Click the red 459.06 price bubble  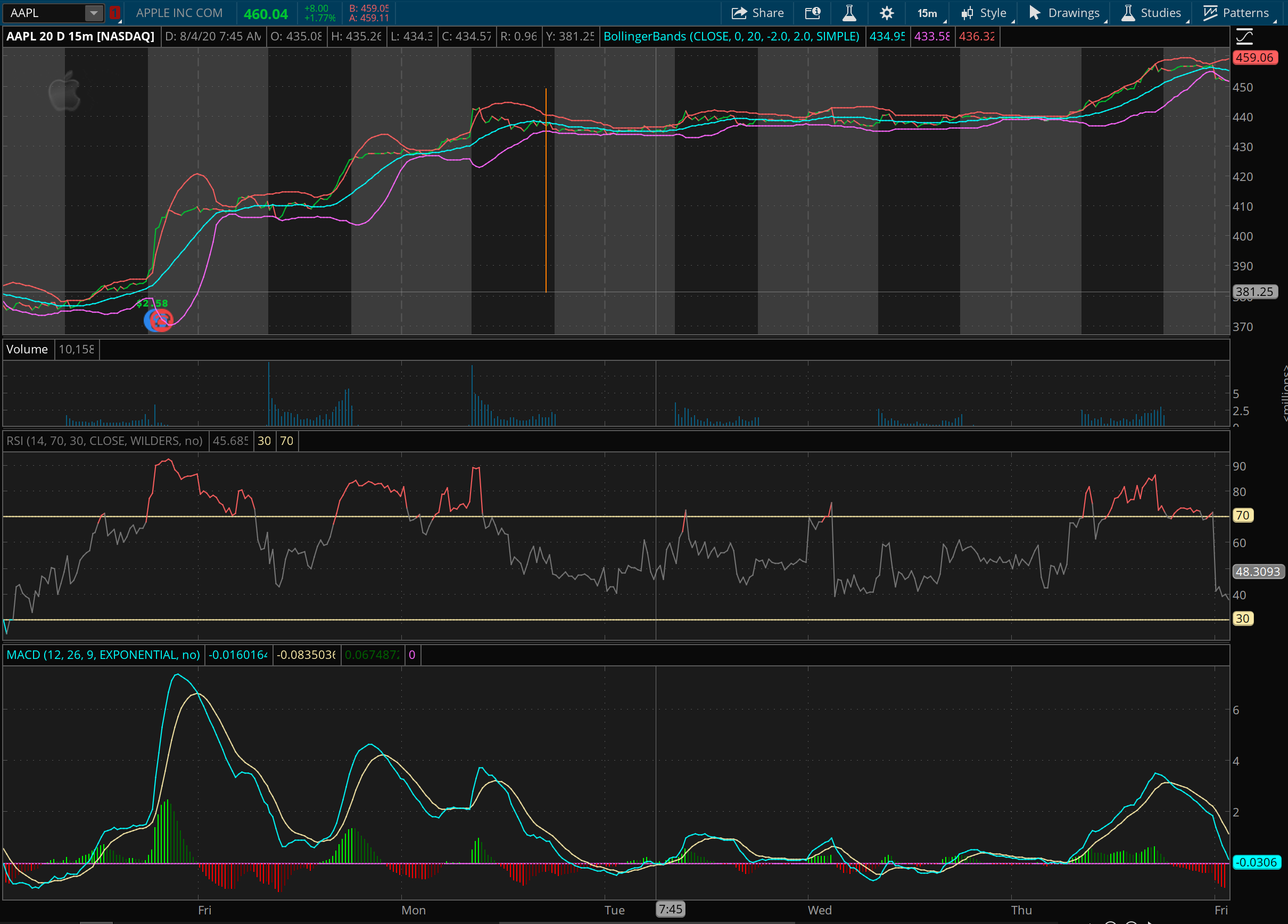pos(1254,57)
